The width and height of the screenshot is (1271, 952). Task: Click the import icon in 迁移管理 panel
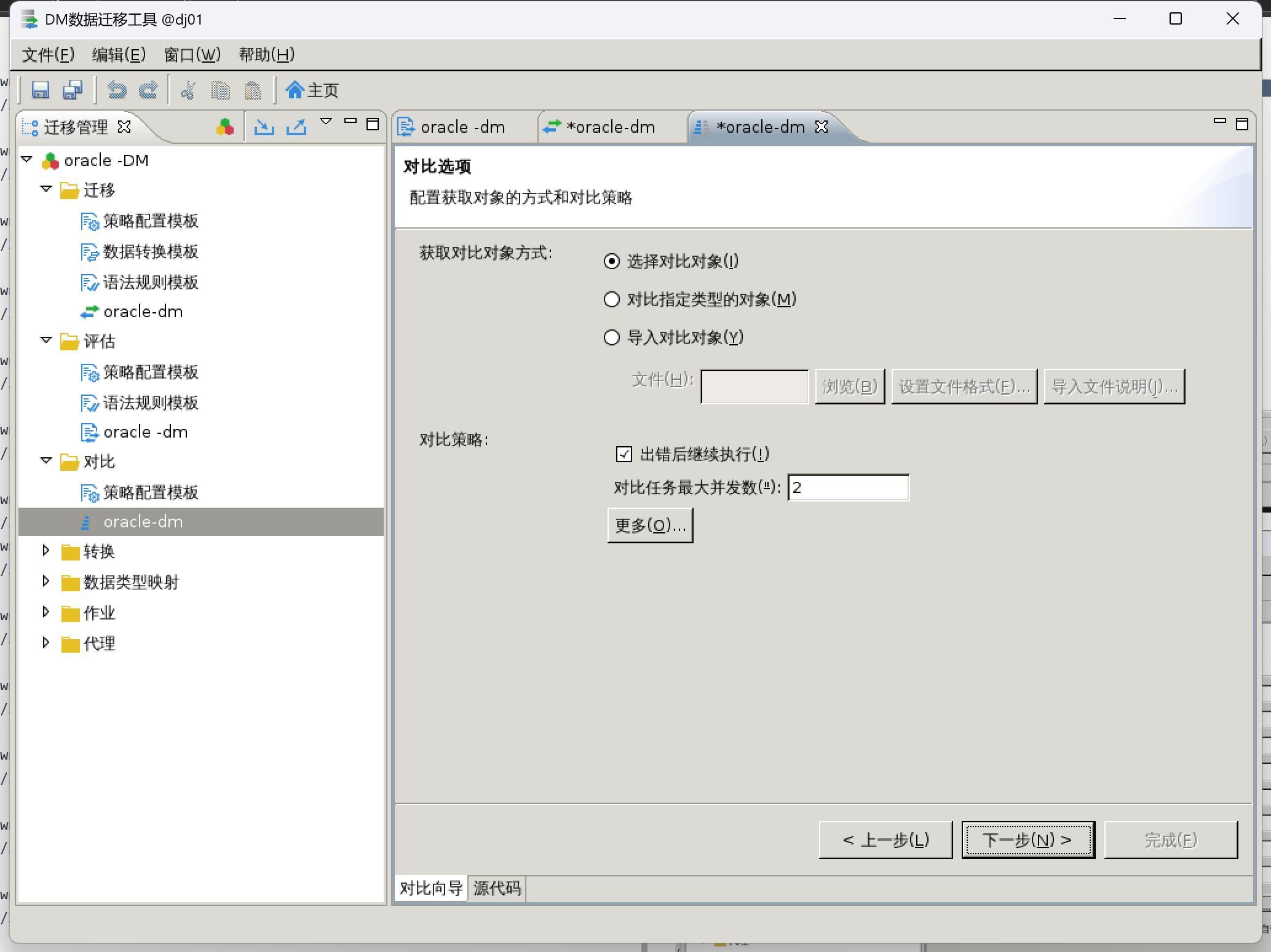point(264,127)
